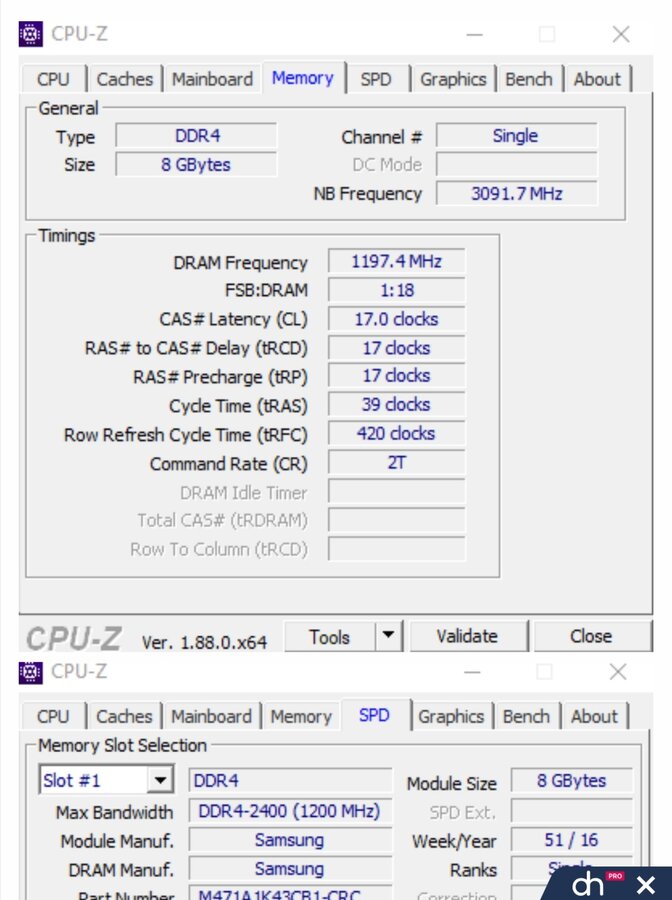
Task: Open the Caches tab in Memory window
Action: pyautogui.click(x=125, y=79)
